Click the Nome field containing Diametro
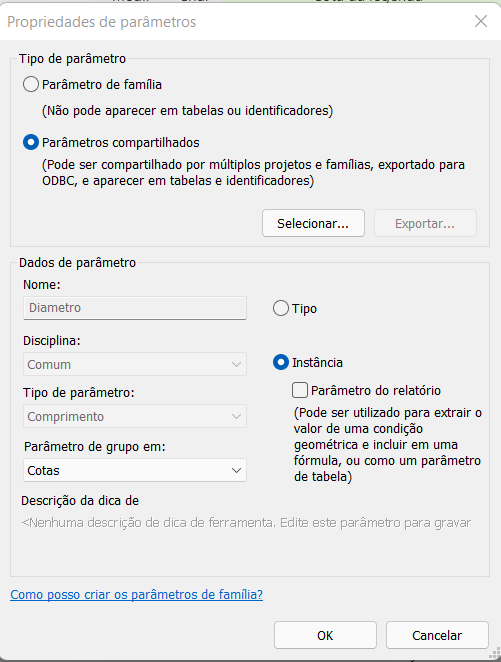The image size is (501, 662). (x=135, y=308)
